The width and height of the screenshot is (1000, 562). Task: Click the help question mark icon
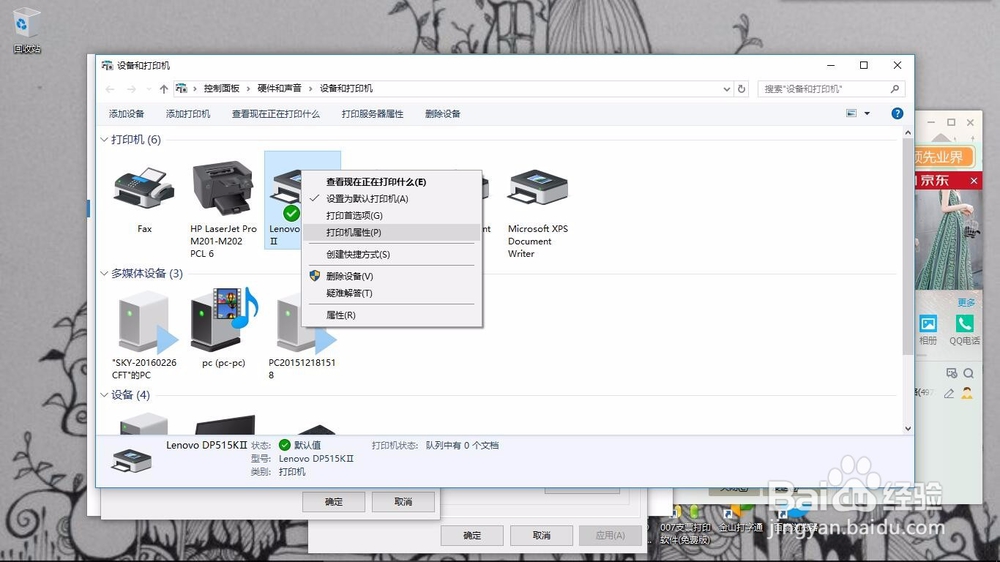(897, 114)
